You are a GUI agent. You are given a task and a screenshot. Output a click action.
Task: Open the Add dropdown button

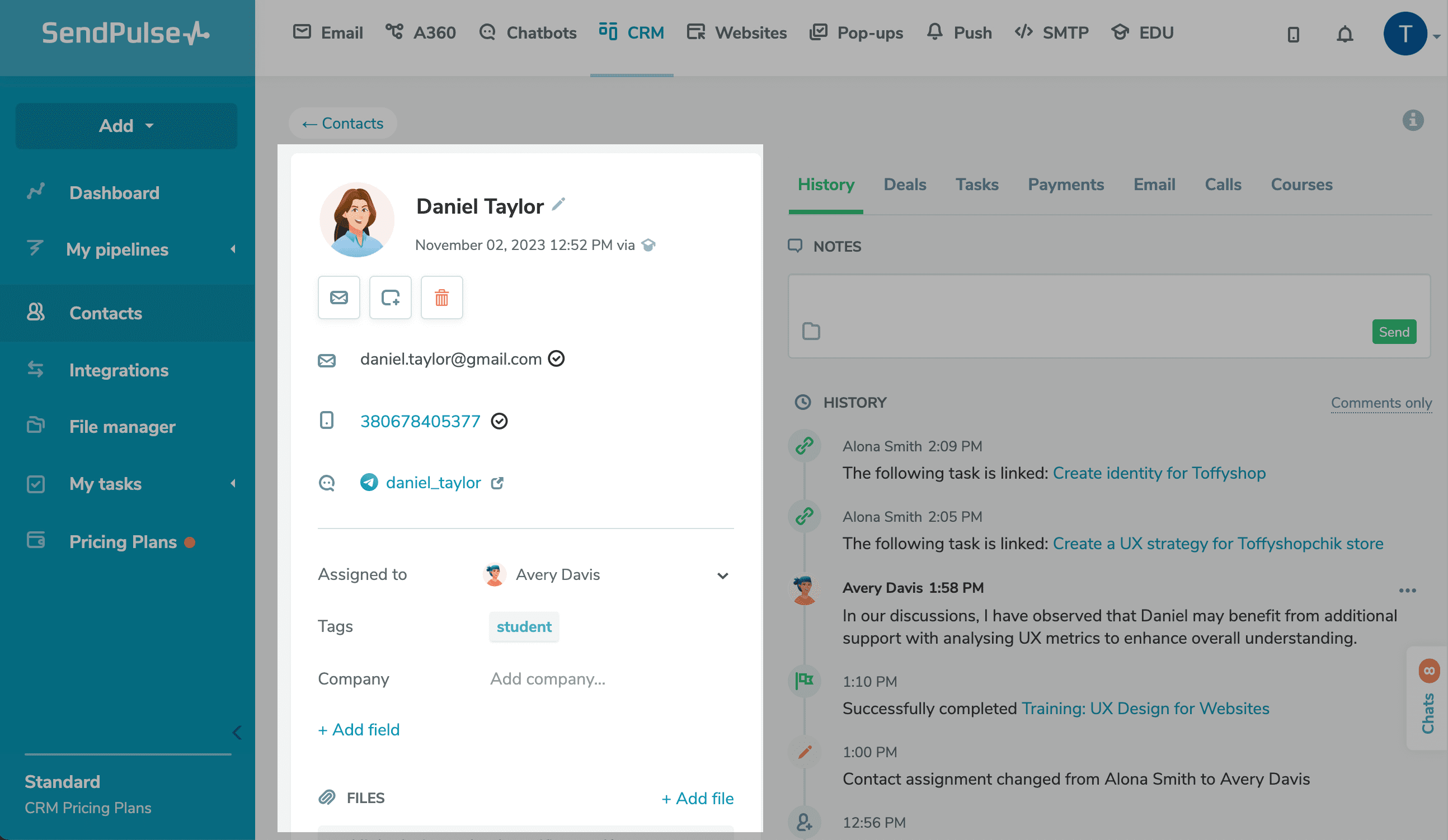tap(126, 126)
